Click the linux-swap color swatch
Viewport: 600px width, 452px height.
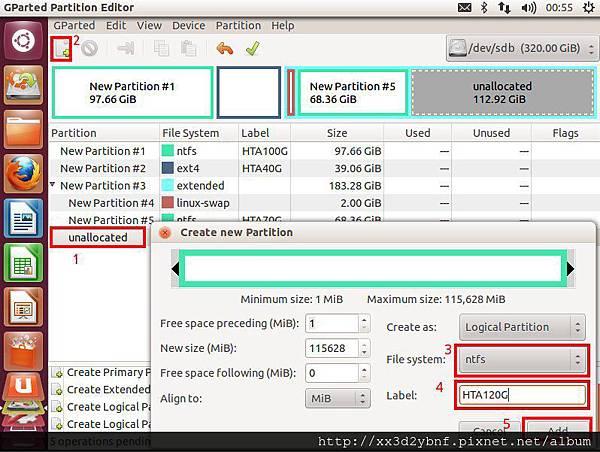coord(168,202)
